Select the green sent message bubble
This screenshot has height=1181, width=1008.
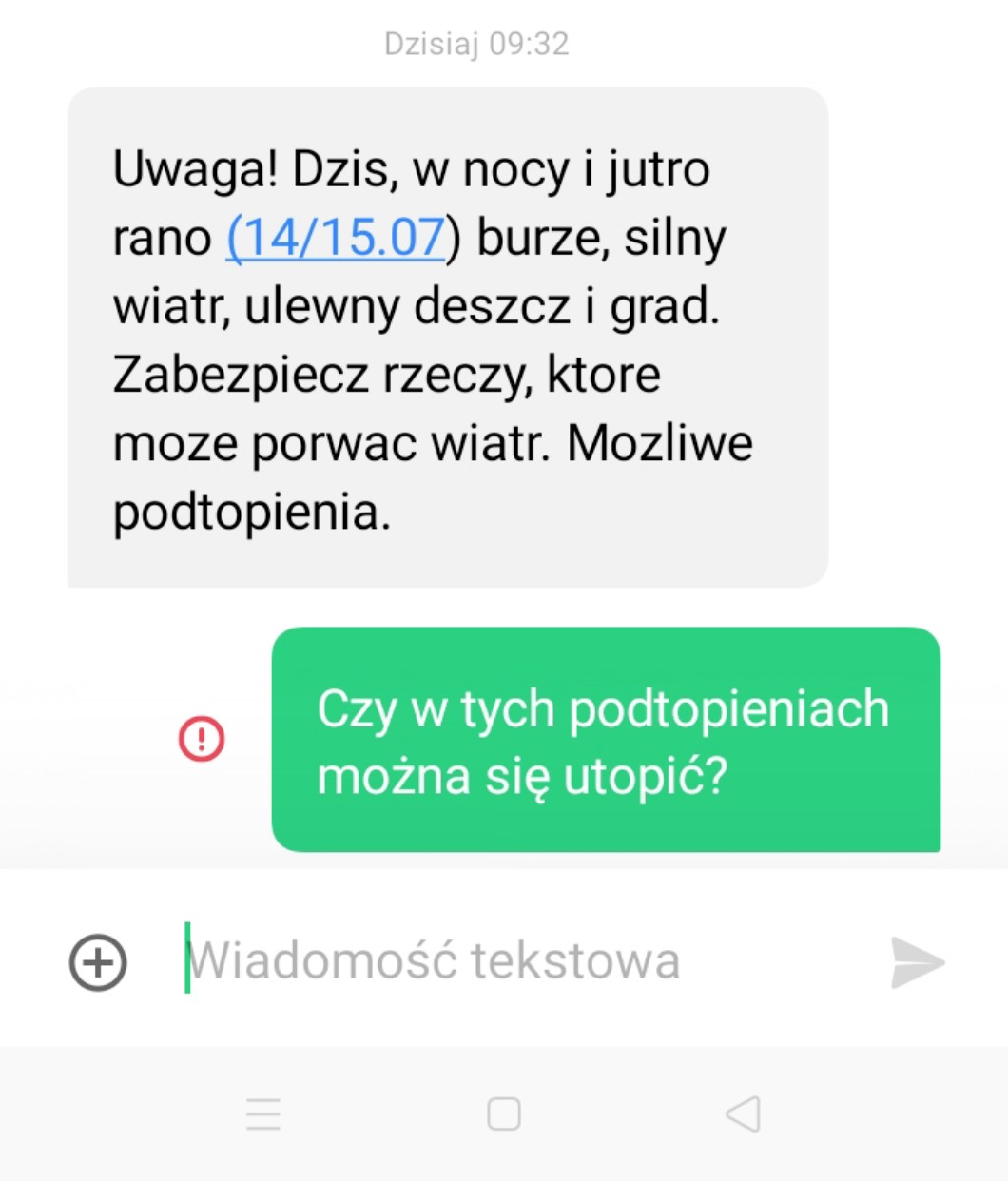pos(606,740)
